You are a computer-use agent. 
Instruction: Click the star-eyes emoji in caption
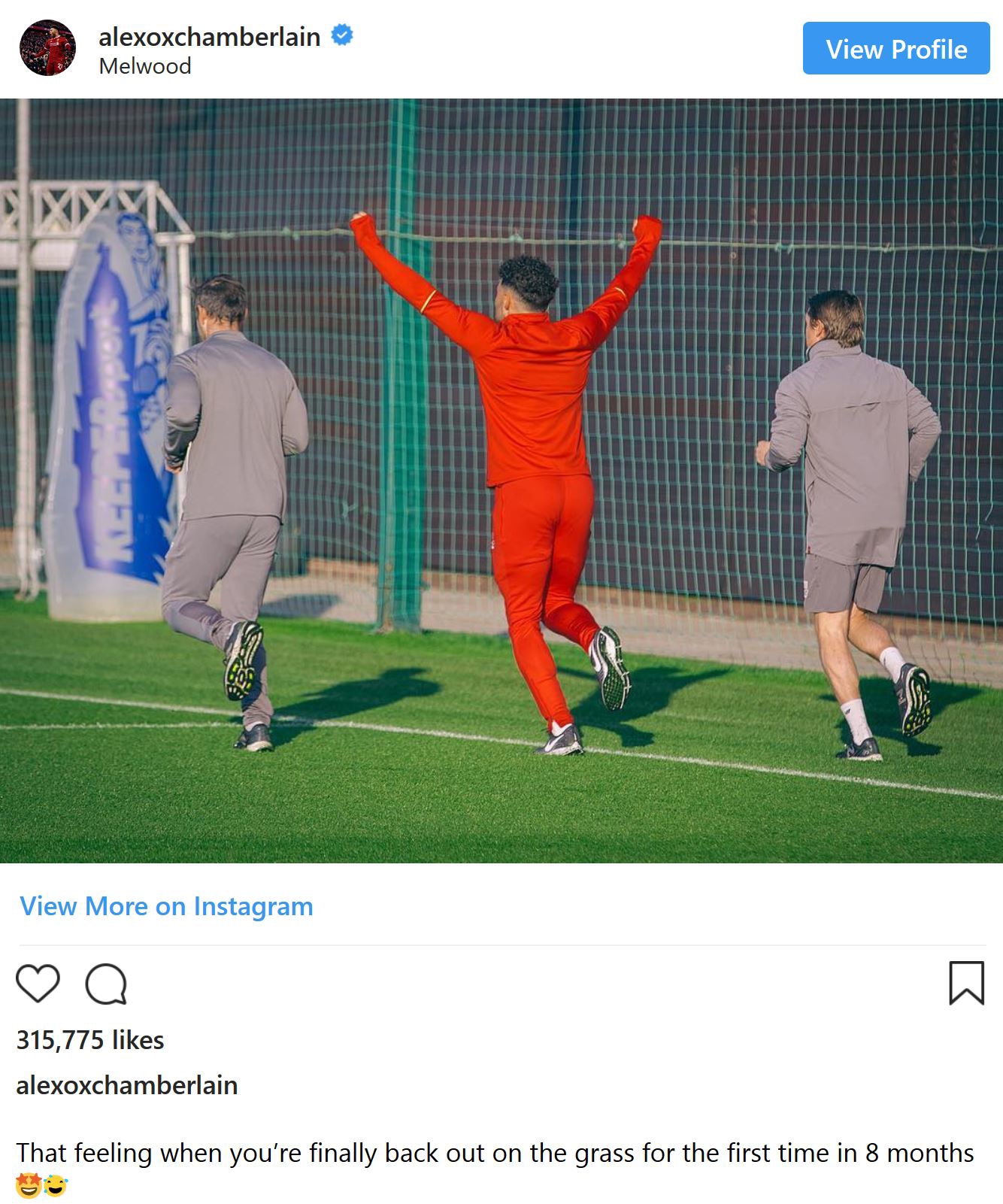tap(28, 1186)
